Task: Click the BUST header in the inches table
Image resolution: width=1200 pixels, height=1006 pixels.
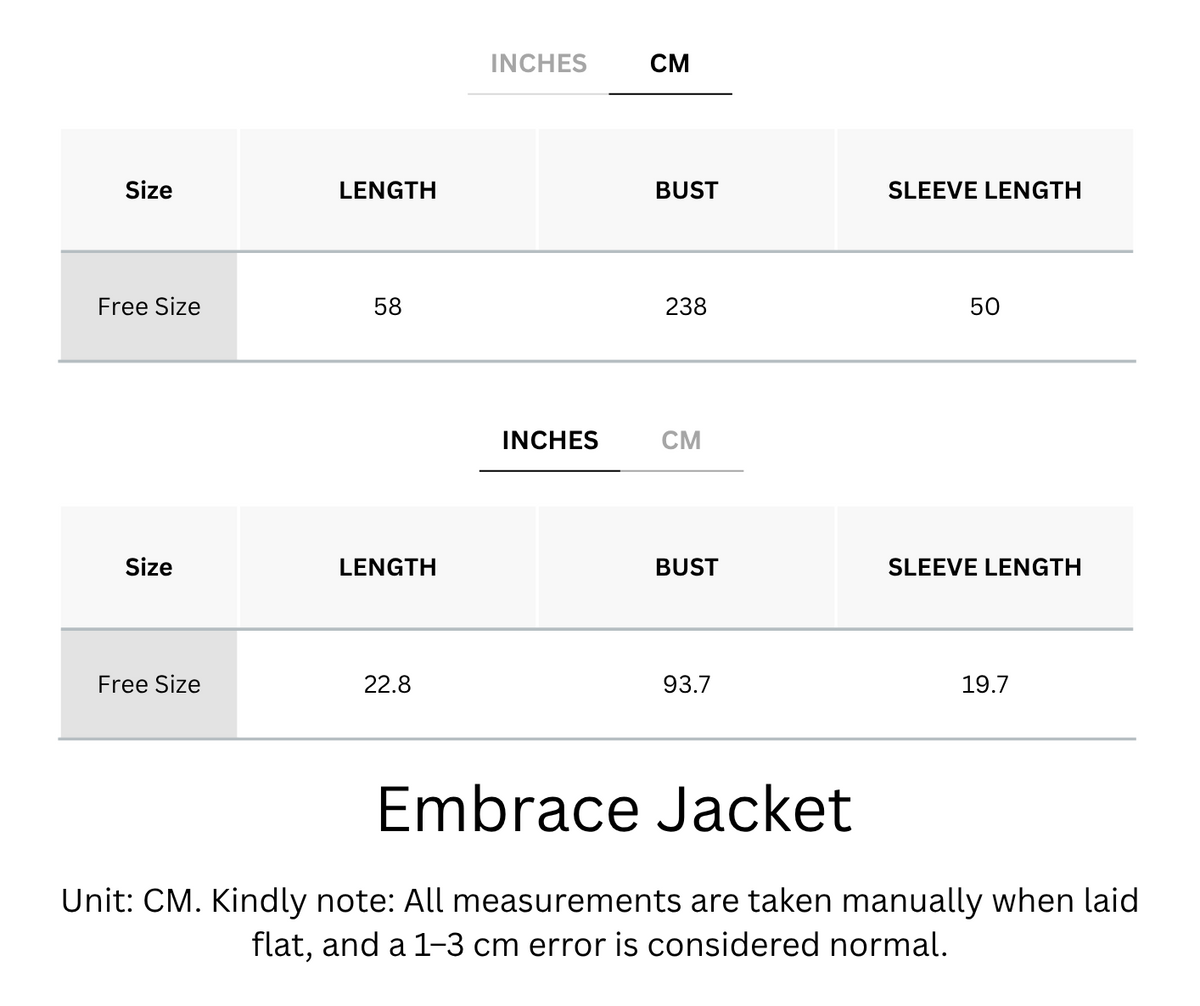Action: 686,567
